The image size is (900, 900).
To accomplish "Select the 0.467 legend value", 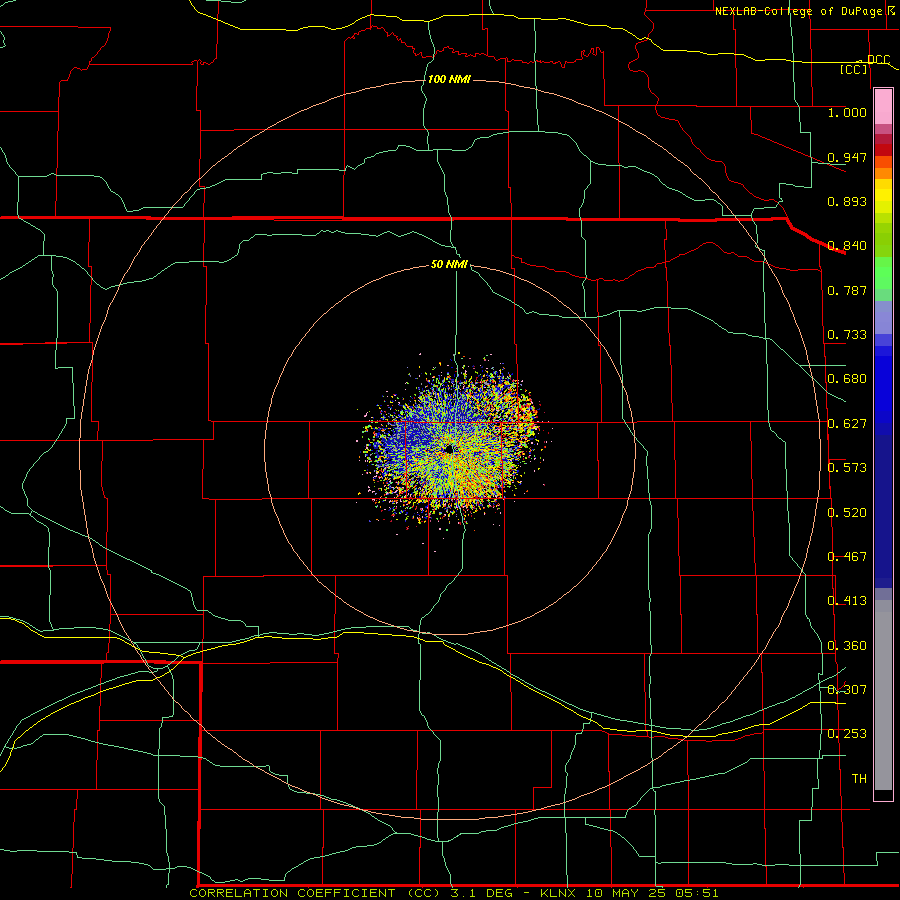I will click(847, 557).
